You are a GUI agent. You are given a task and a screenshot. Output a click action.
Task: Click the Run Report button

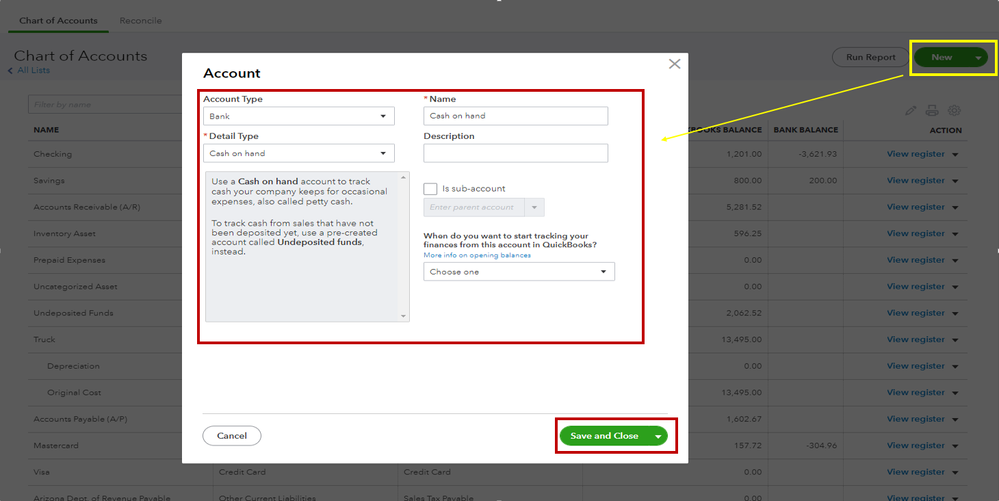coord(870,57)
